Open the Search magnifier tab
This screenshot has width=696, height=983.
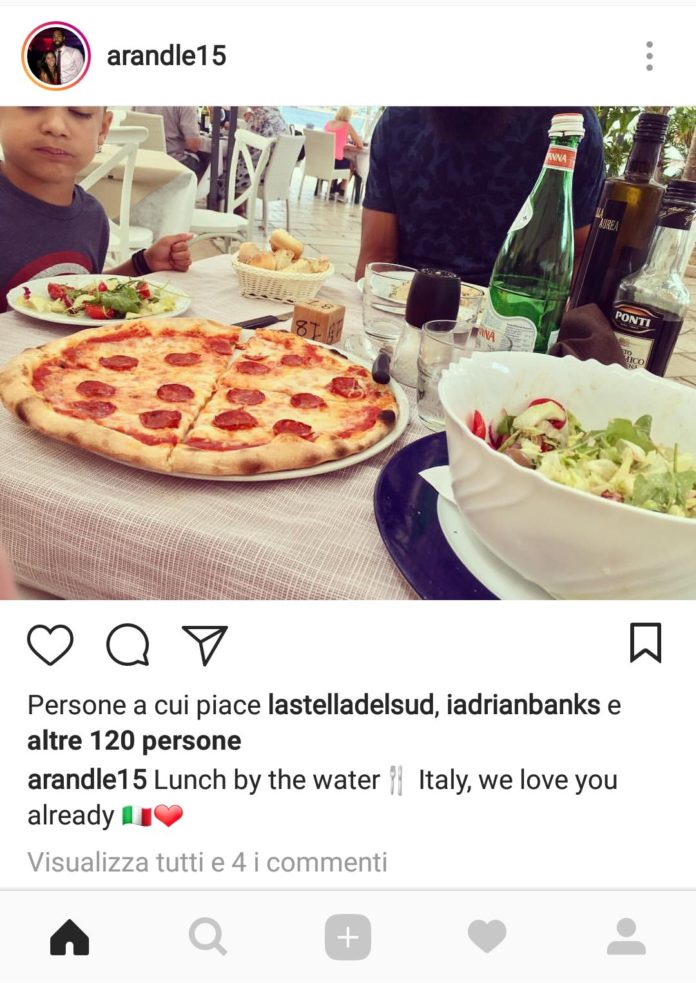[x=208, y=937]
